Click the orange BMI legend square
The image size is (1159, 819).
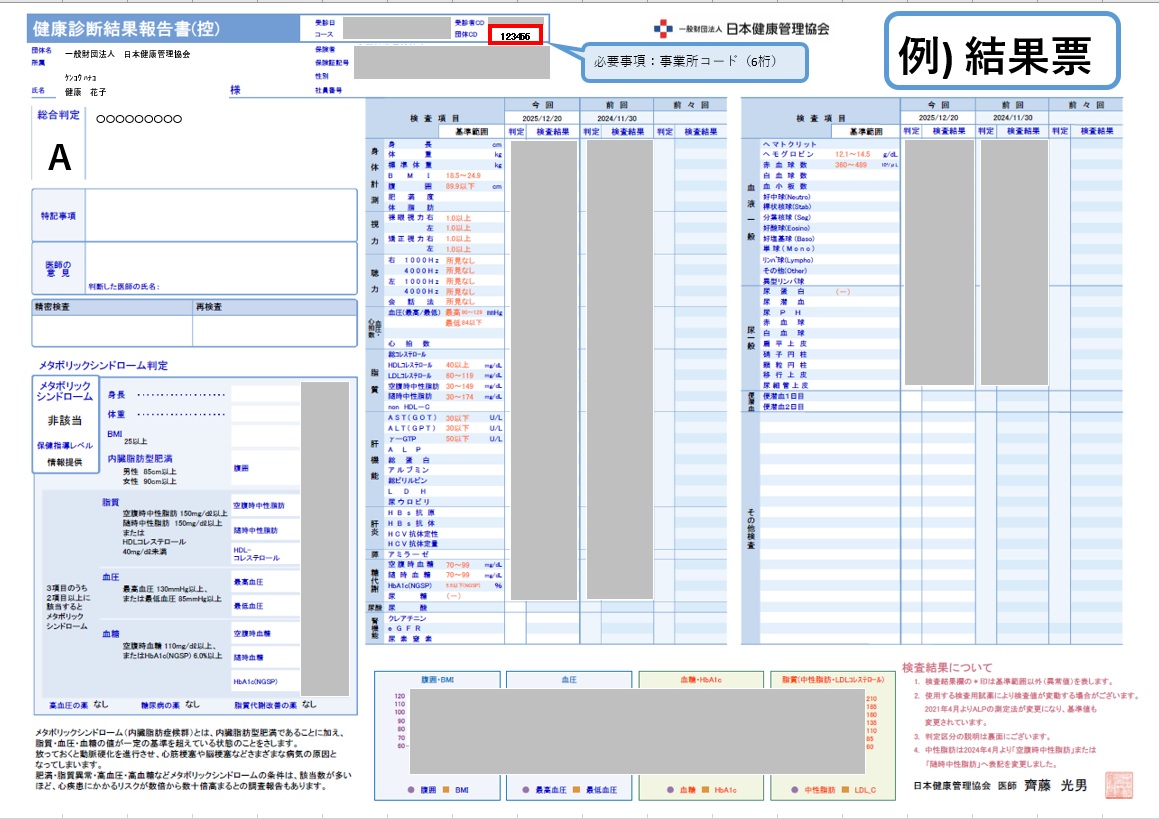[x=448, y=790]
